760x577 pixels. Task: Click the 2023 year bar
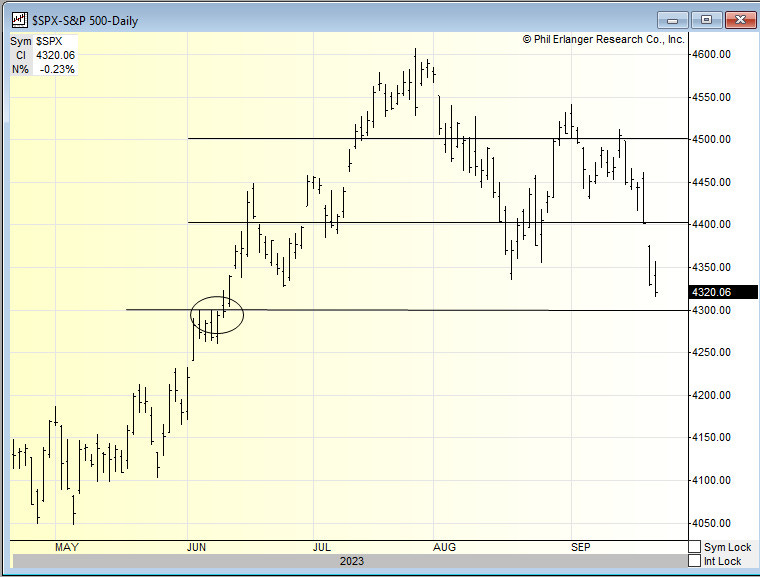click(x=350, y=561)
